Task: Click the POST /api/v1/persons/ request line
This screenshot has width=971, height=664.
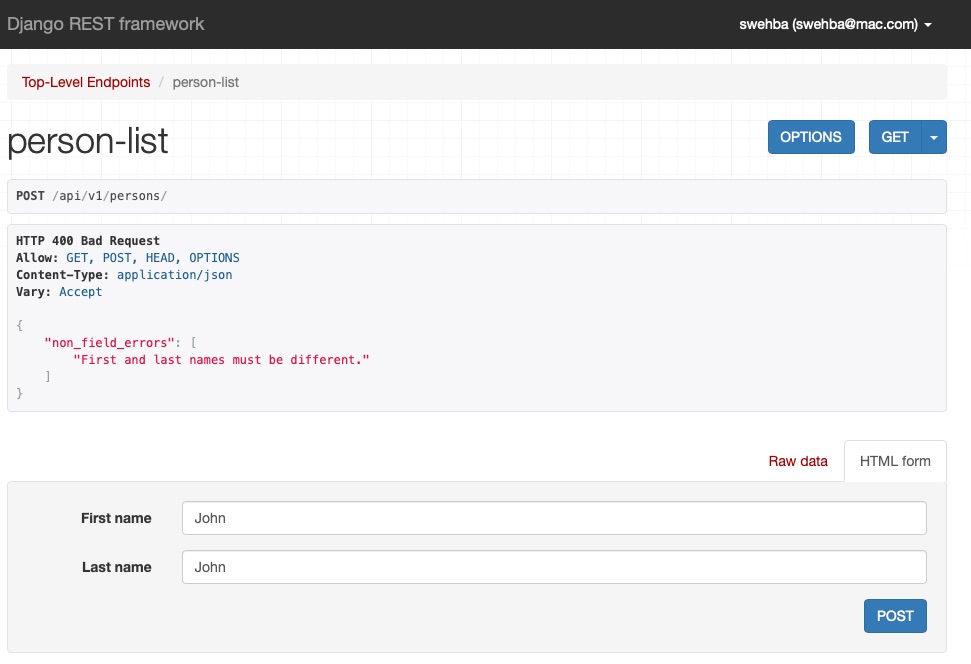Action: (90, 196)
